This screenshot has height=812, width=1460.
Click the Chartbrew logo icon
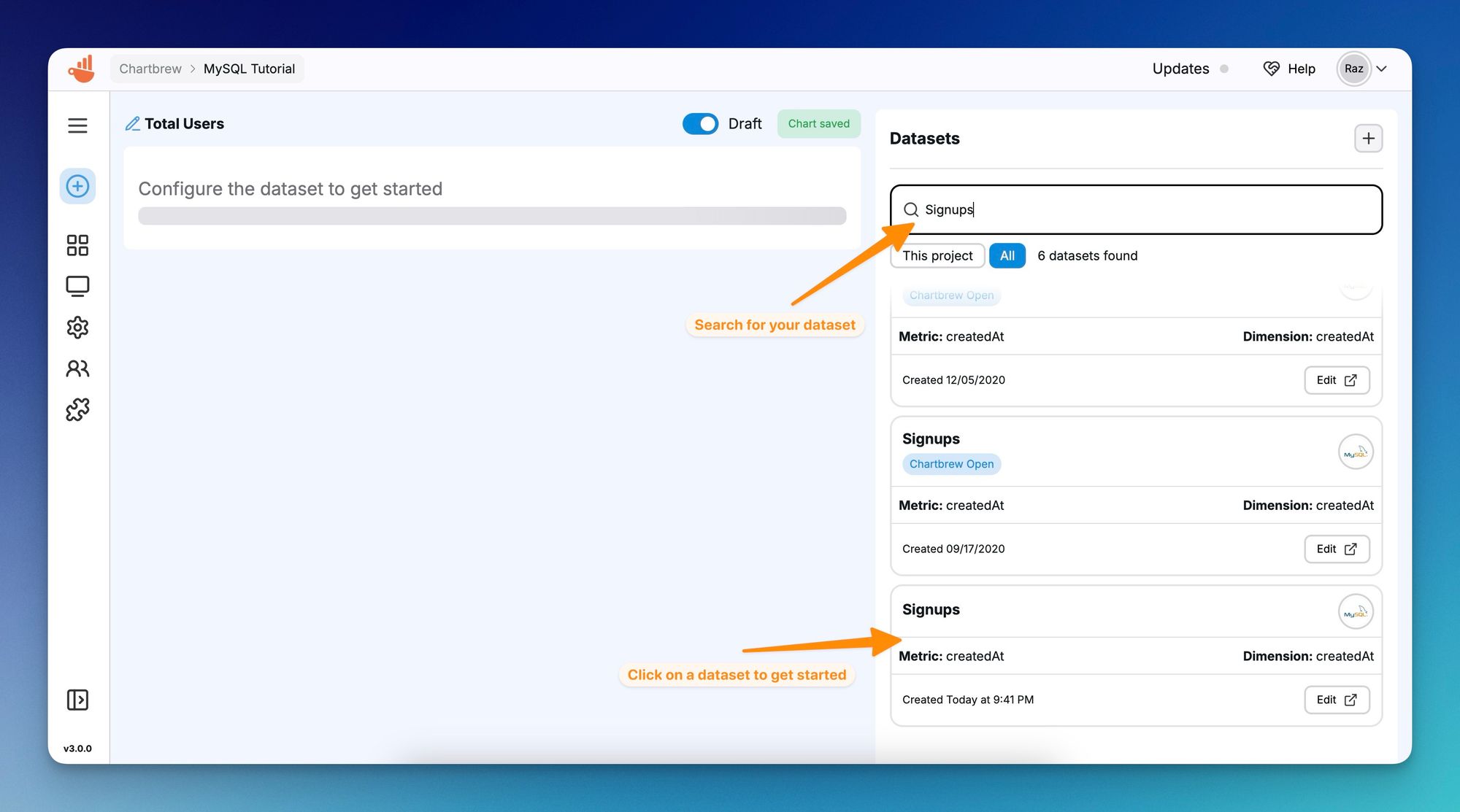(82, 69)
